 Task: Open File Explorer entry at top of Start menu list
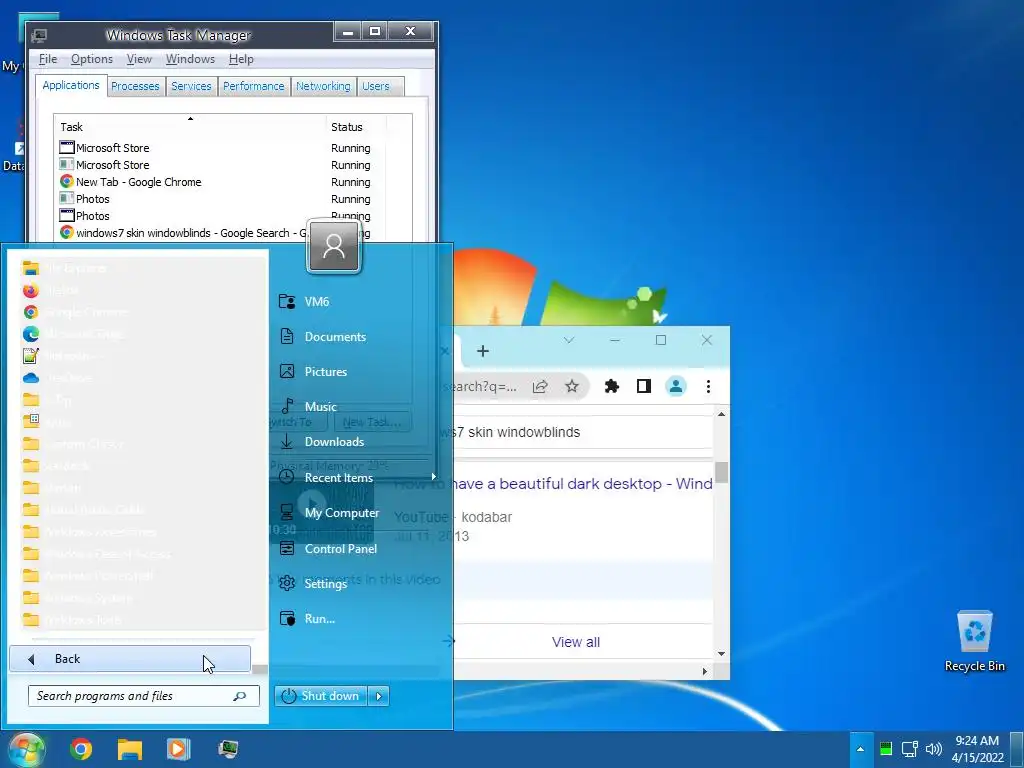click(64, 268)
